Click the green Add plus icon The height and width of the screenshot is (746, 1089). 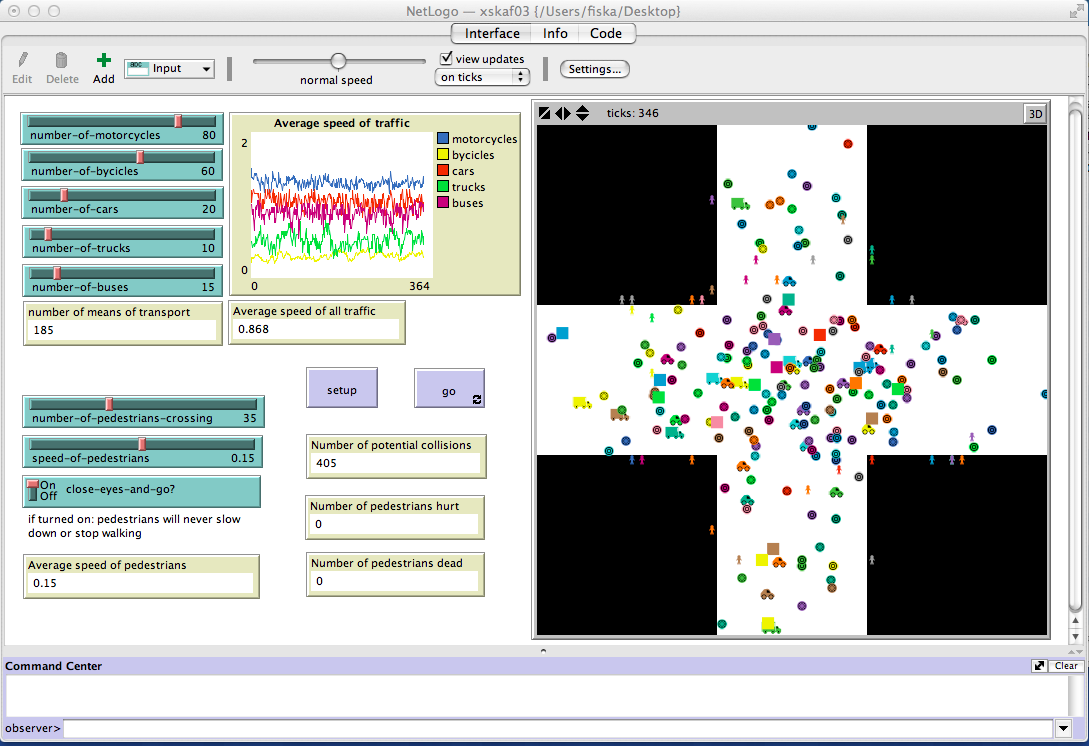point(104,61)
